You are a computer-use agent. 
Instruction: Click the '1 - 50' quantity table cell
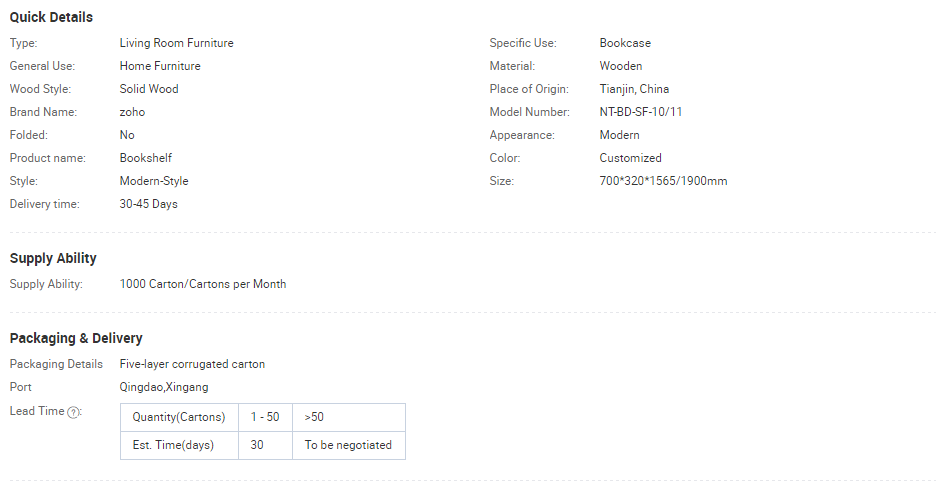(x=265, y=417)
